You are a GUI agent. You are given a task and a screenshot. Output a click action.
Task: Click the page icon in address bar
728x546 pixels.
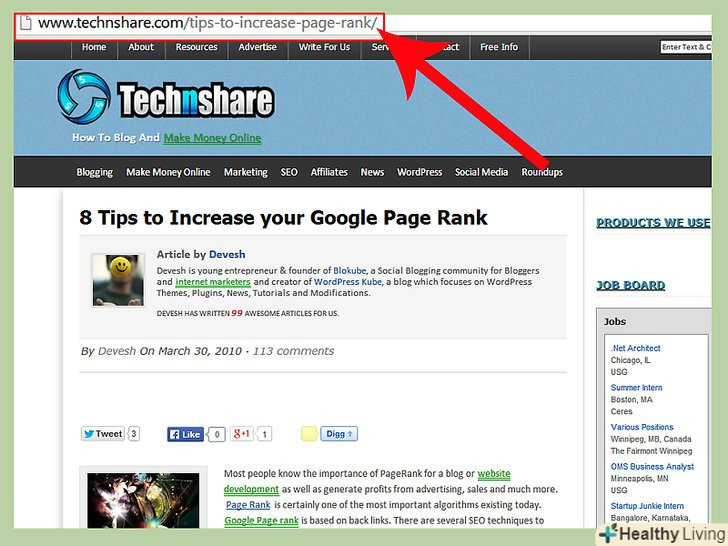tap(26, 23)
